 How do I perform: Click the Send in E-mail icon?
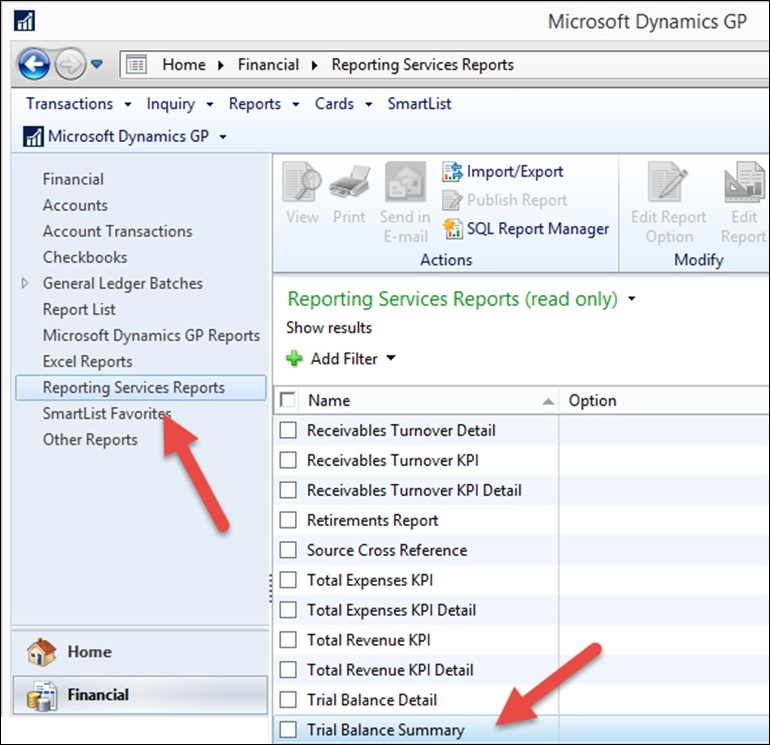404,186
